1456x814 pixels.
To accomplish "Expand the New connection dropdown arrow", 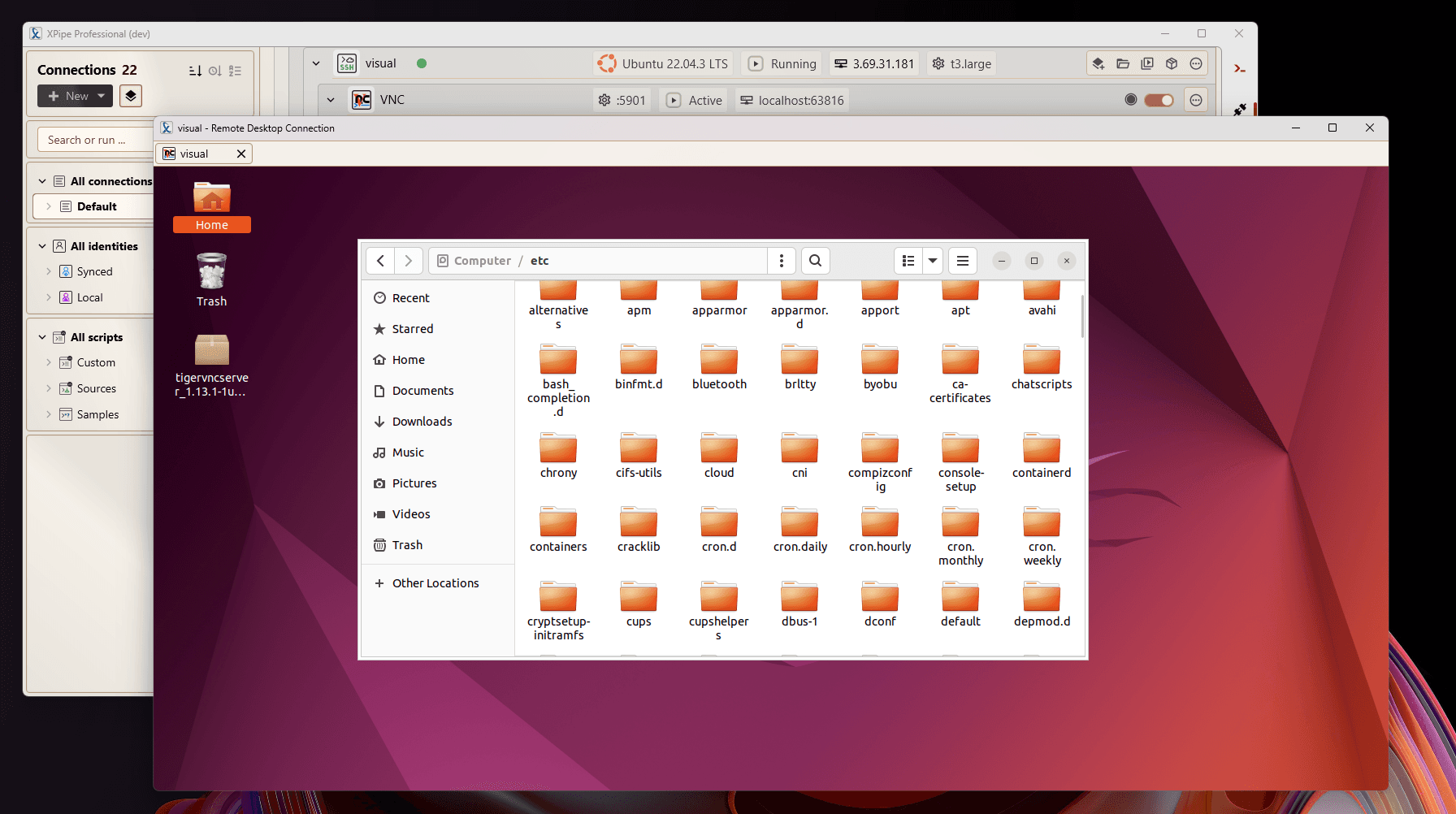I will tap(102, 96).
